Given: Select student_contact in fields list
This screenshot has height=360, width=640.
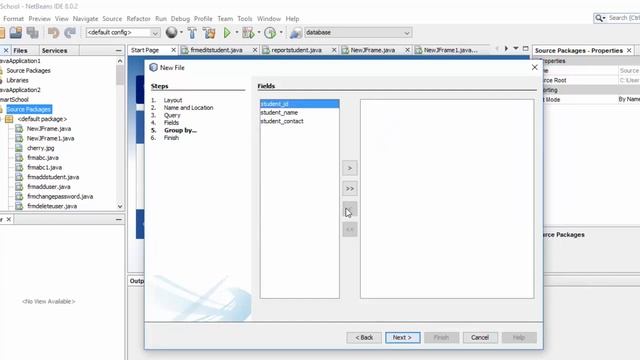Looking at the screenshot, I should click(x=300, y=121).
